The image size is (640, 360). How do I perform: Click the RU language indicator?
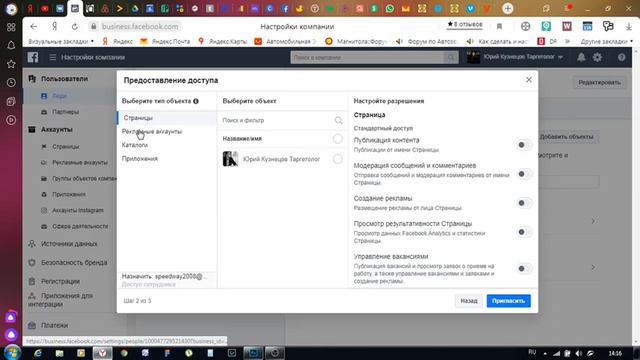pyautogui.click(x=532, y=352)
